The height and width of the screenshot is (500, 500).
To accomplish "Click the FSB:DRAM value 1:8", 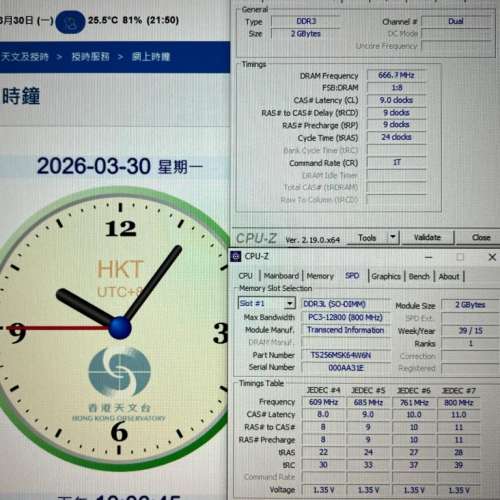I will (x=396, y=88).
